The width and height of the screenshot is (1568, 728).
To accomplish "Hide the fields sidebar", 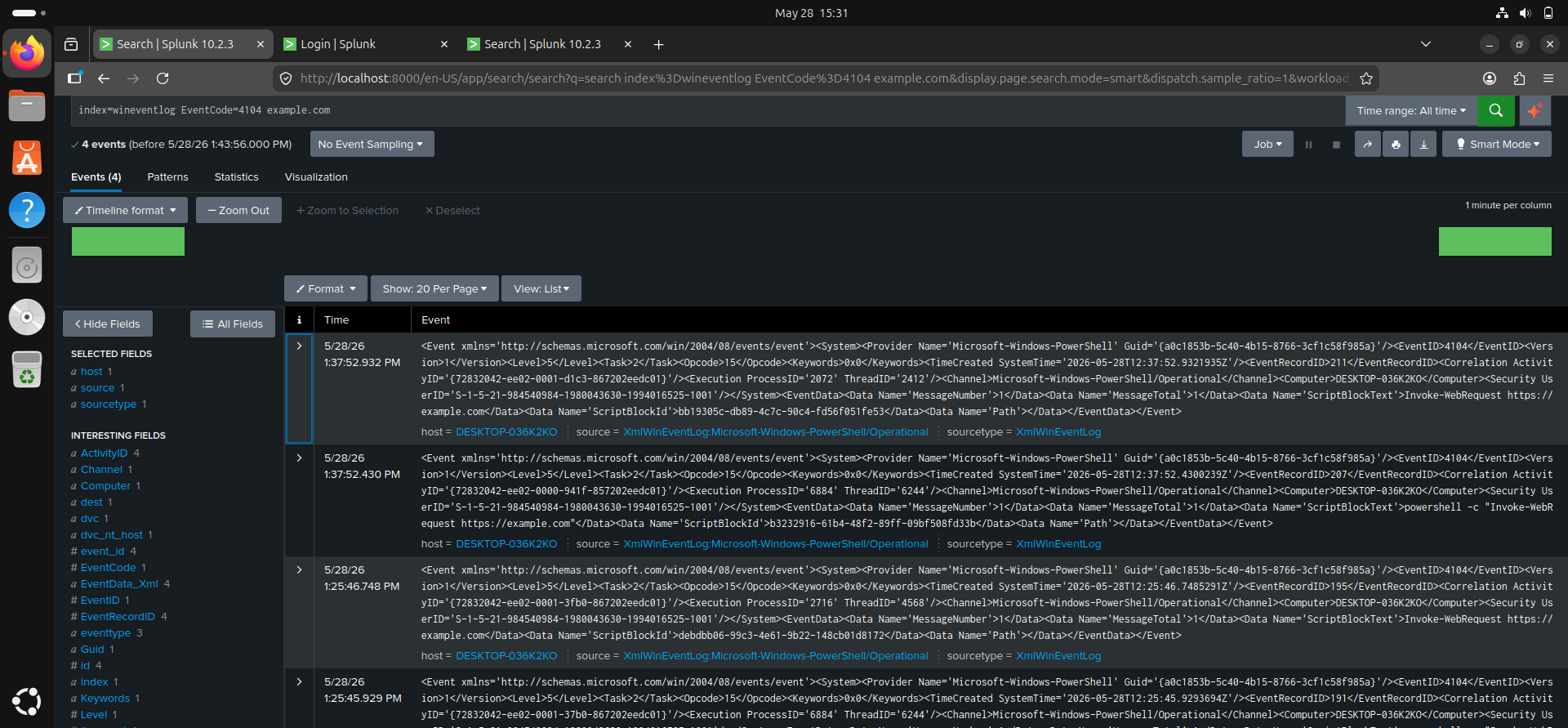I will (x=108, y=324).
